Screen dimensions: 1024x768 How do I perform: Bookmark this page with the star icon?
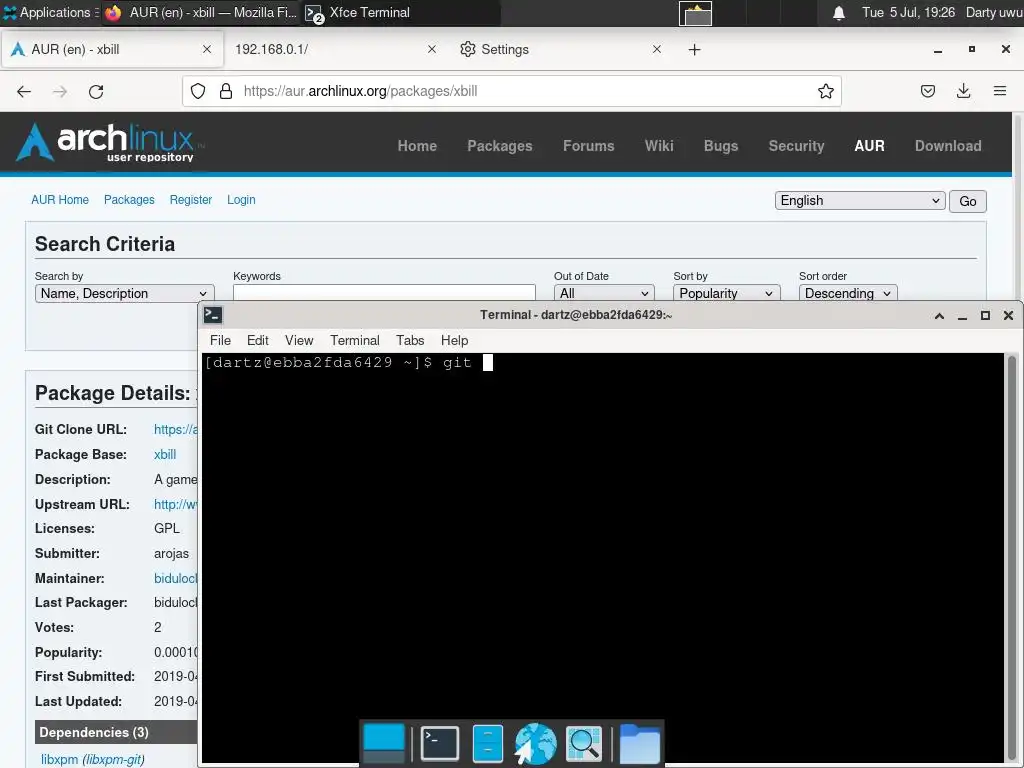click(825, 91)
